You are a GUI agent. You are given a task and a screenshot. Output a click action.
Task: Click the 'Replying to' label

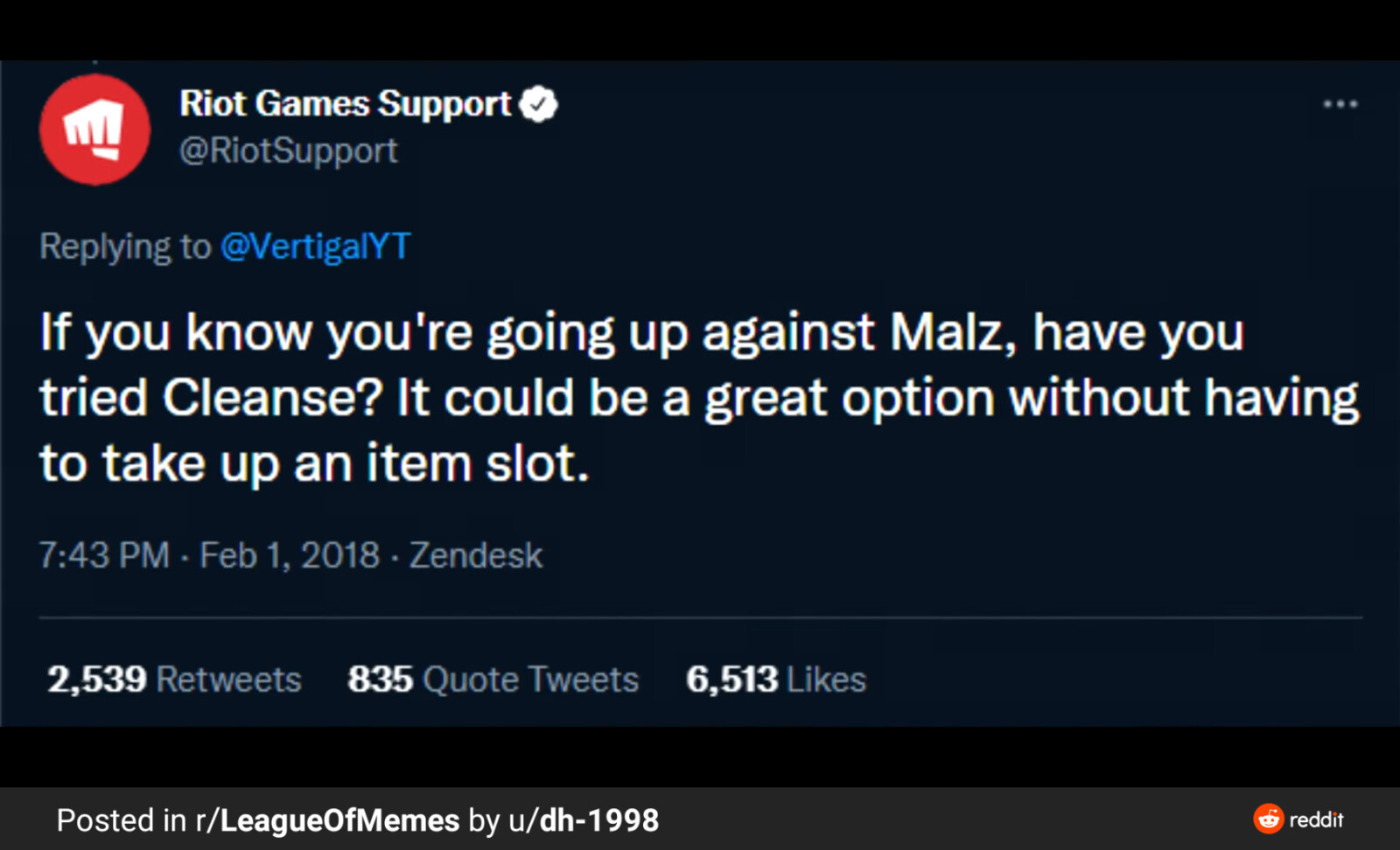click(x=125, y=247)
